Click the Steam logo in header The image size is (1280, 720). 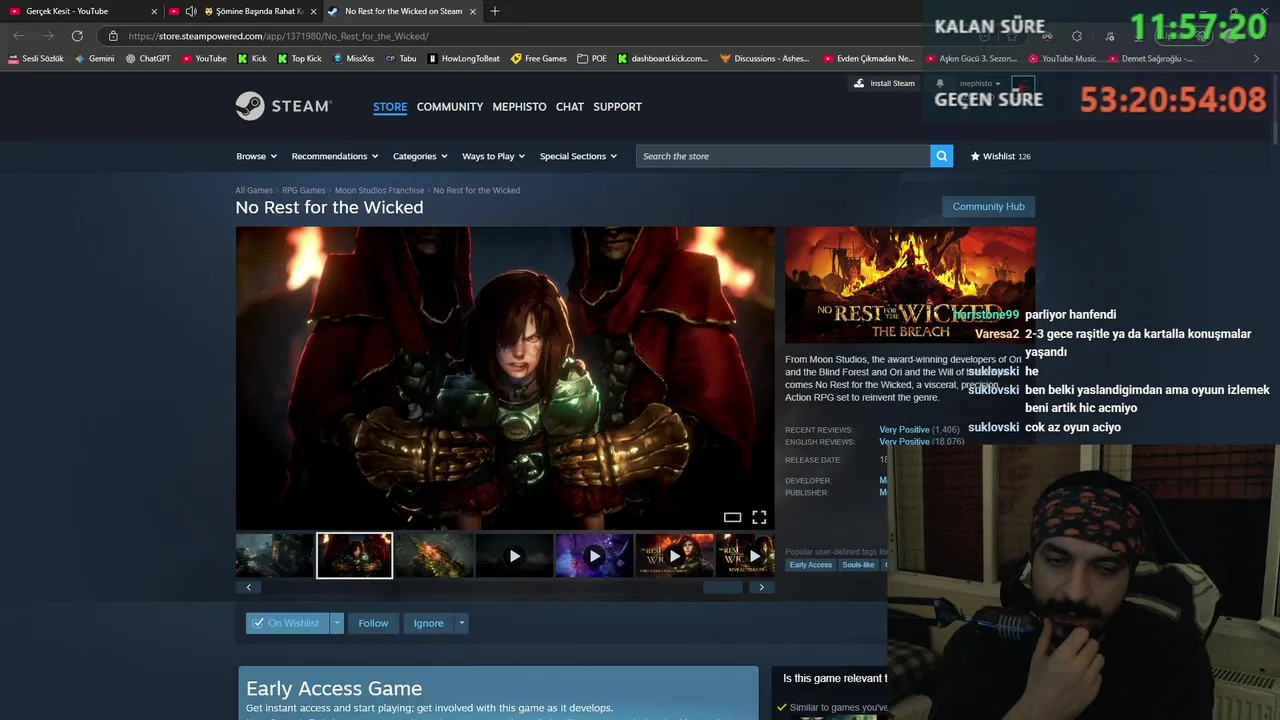(283, 106)
